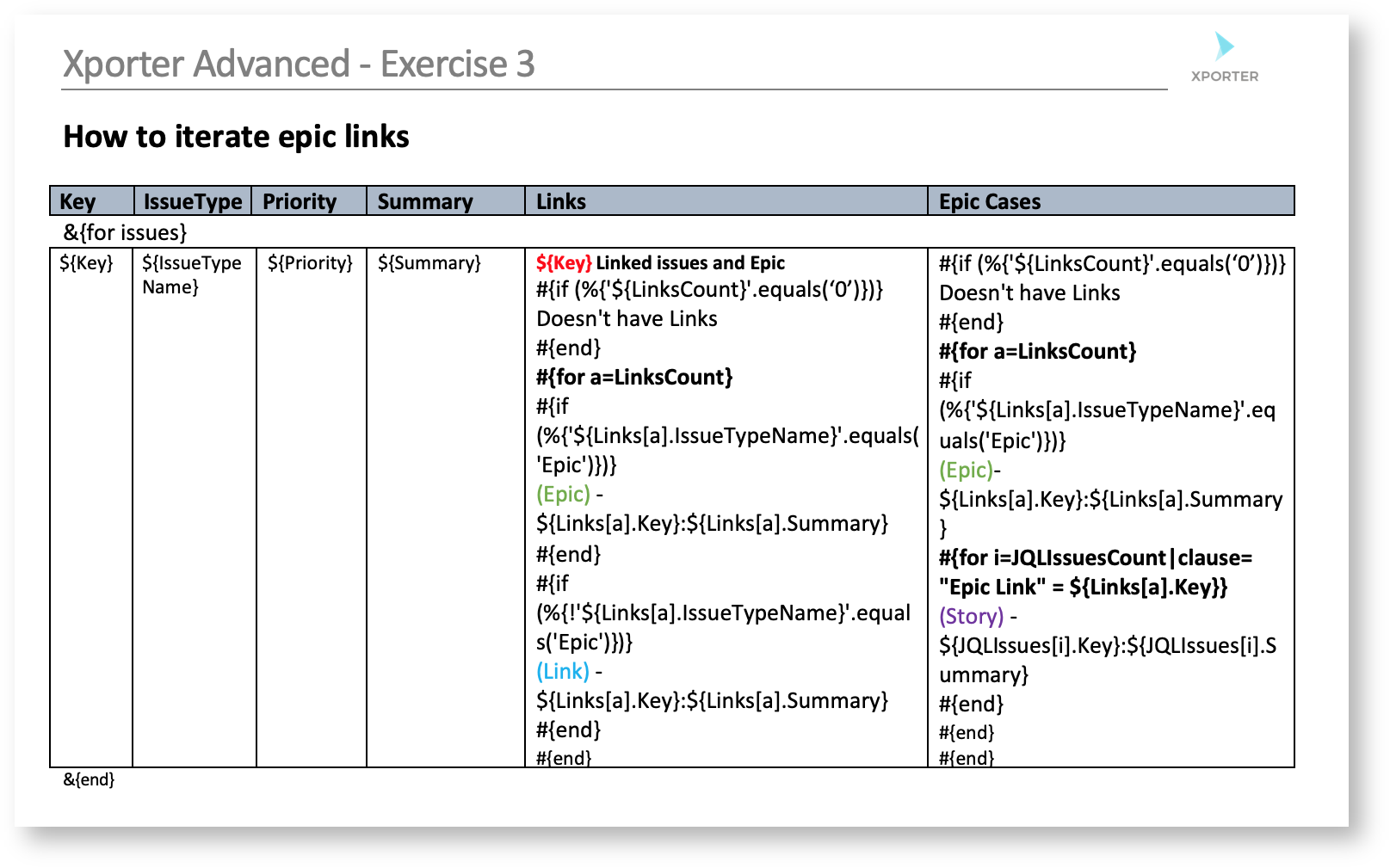Select the ${Summary} placeholder cell
1390x868 pixels.
429,263
